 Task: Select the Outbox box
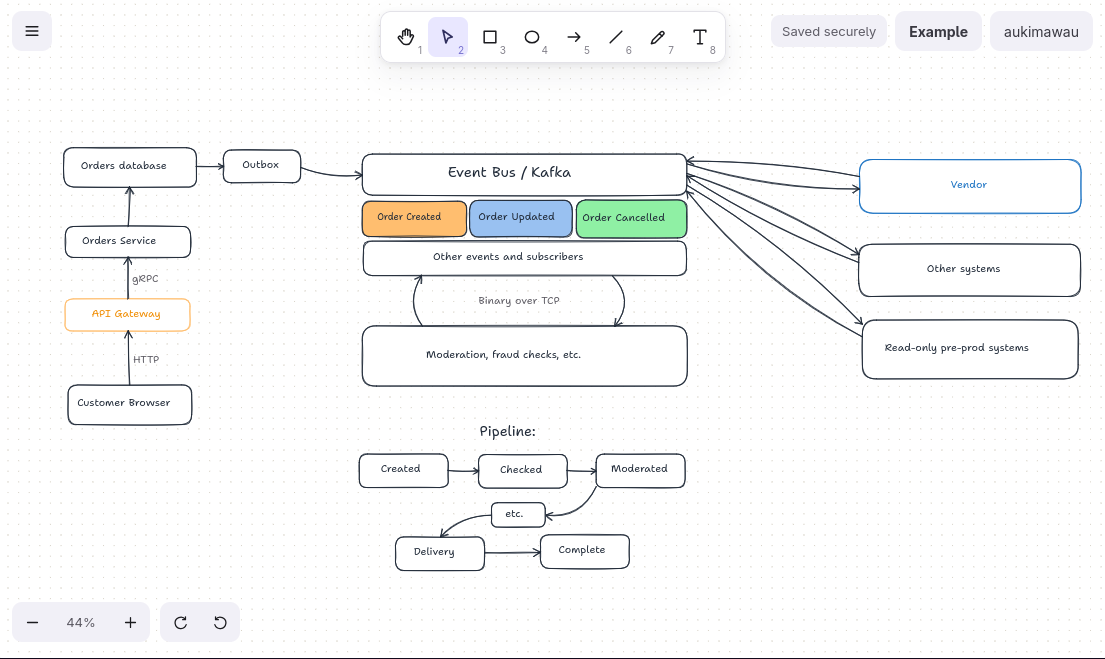tap(261, 166)
